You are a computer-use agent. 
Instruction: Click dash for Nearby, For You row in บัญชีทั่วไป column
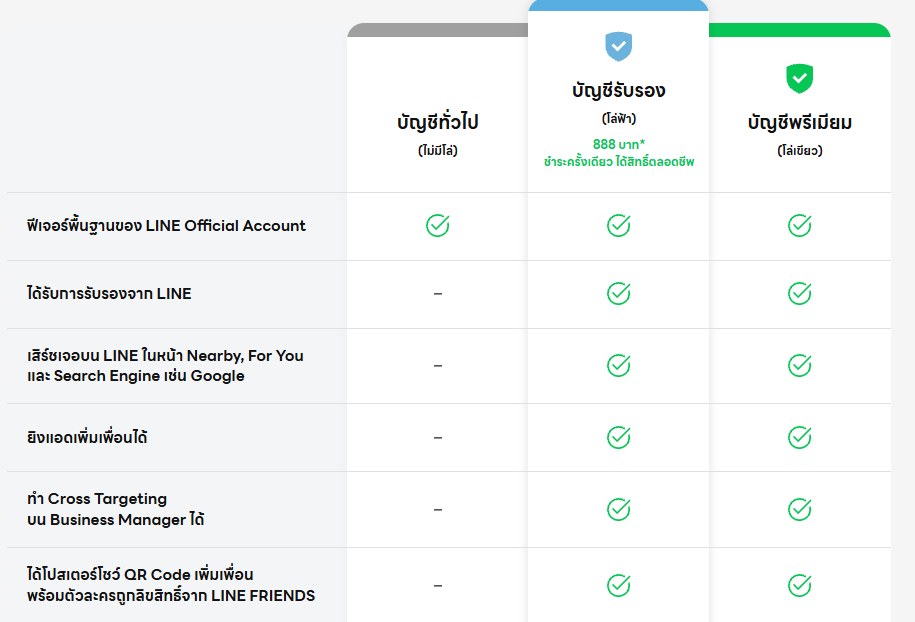(x=438, y=366)
